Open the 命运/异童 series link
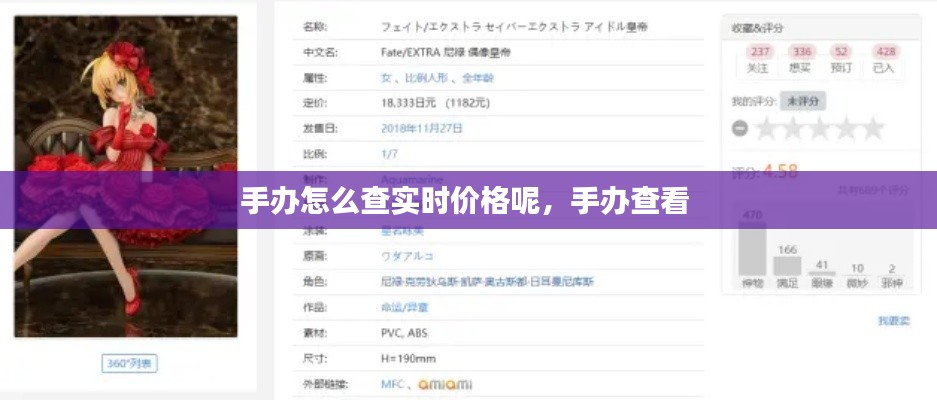 (405, 307)
